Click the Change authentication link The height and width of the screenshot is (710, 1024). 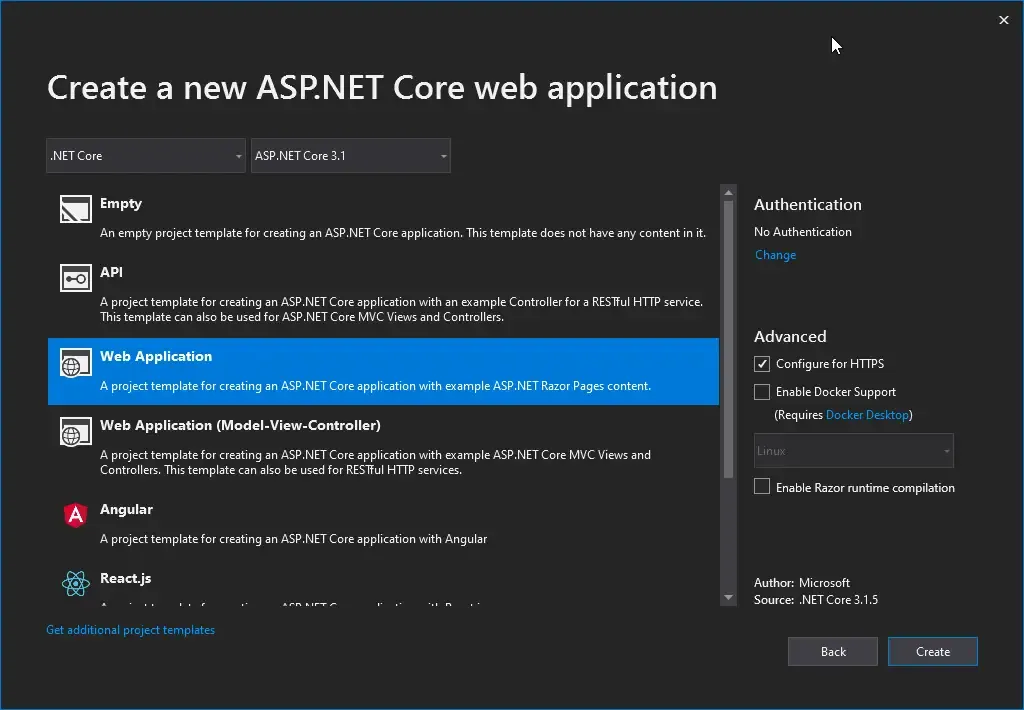[775, 254]
